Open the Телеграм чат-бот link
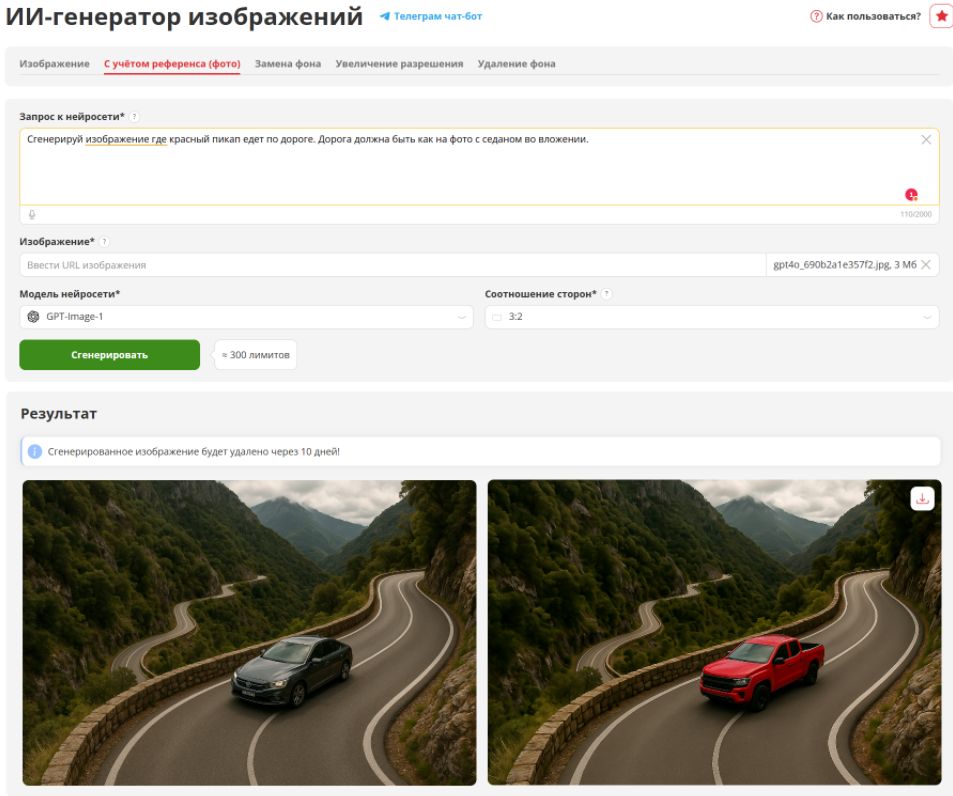 [x=431, y=16]
